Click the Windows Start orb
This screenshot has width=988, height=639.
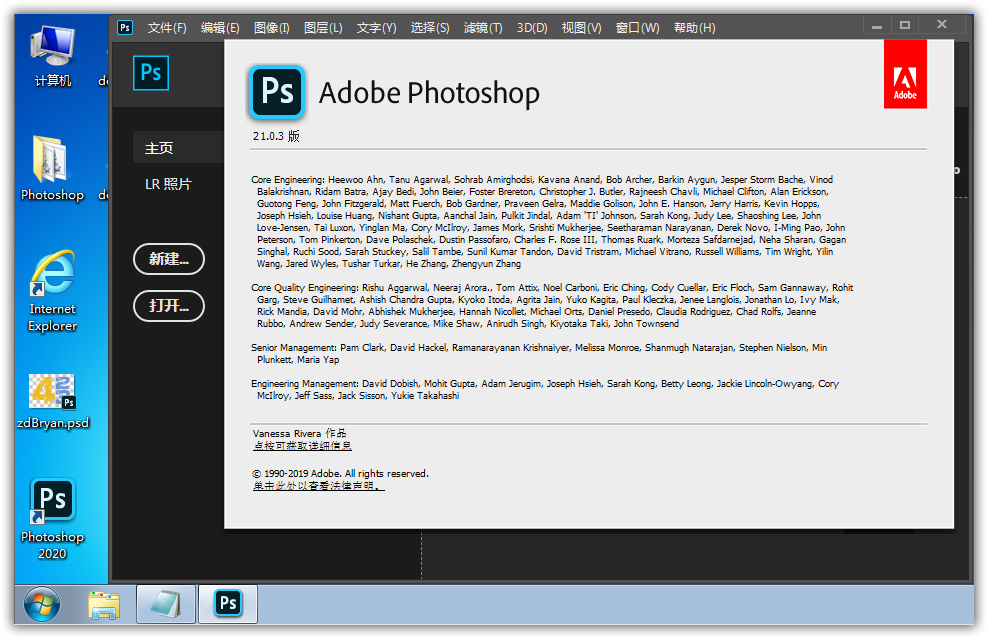pos(42,604)
